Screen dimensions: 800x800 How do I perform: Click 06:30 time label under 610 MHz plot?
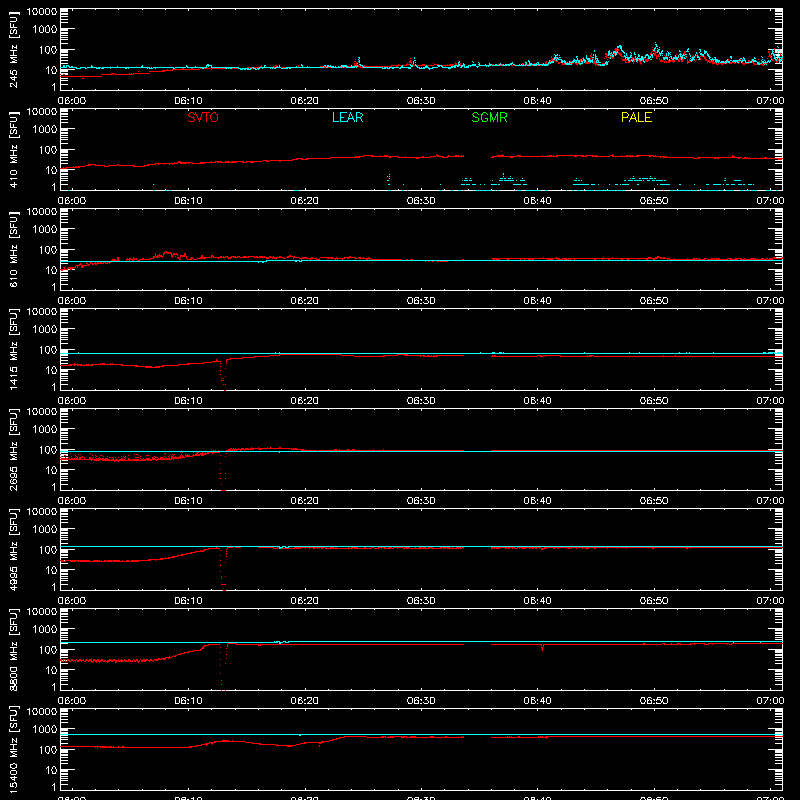pos(421,301)
